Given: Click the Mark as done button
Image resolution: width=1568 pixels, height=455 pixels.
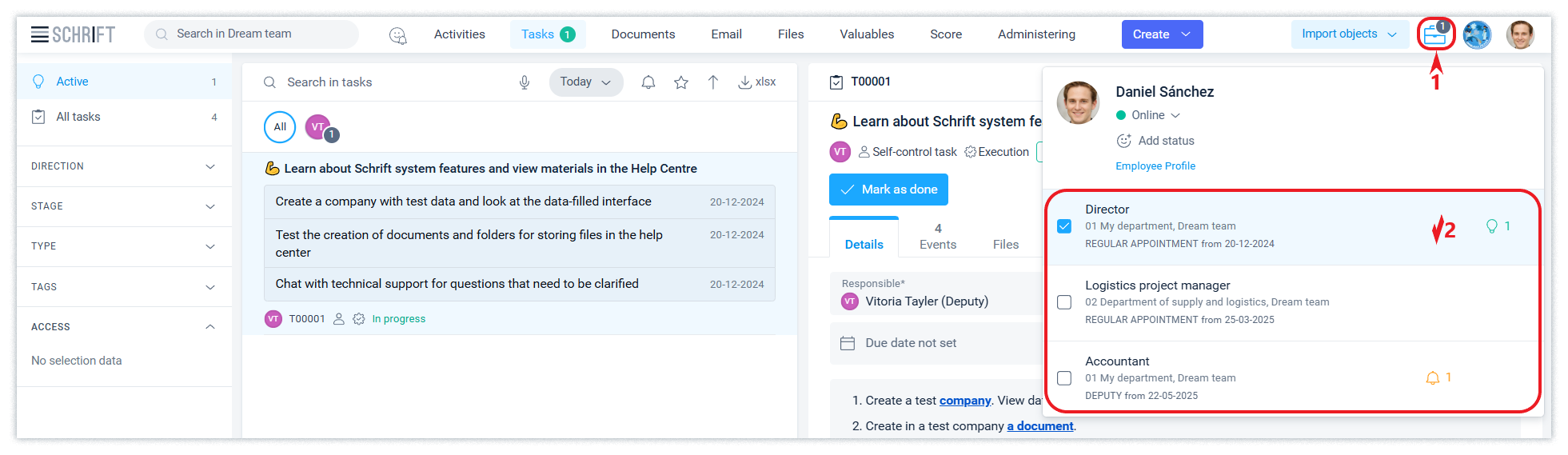Looking at the screenshot, I should click(x=888, y=190).
